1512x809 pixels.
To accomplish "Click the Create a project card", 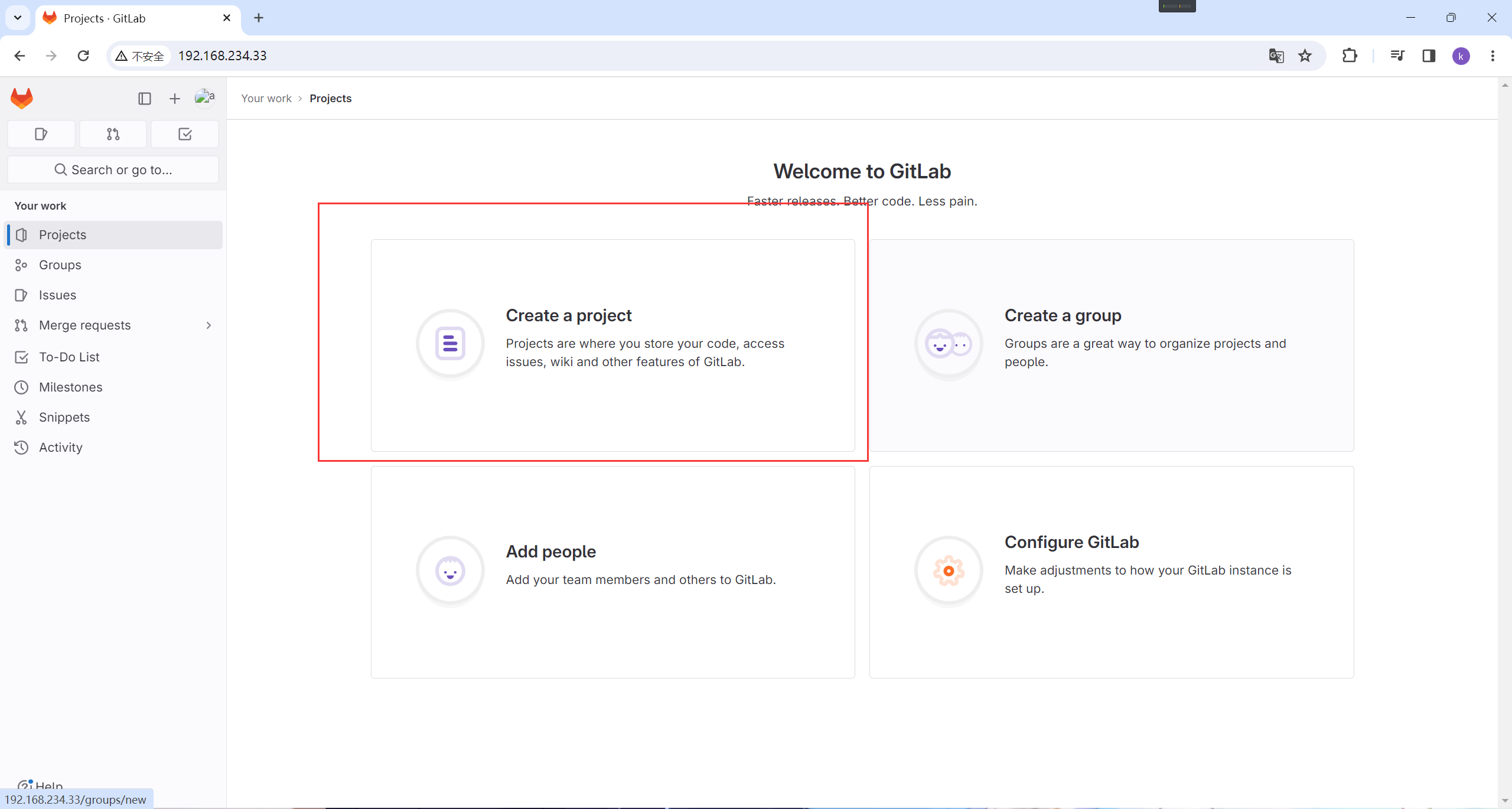I will 613,345.
